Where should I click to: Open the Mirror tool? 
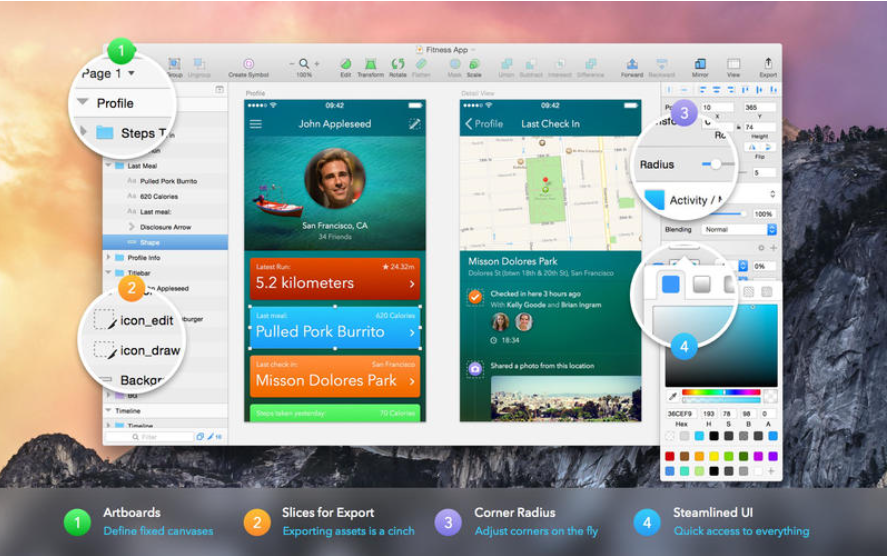[700, 64]
